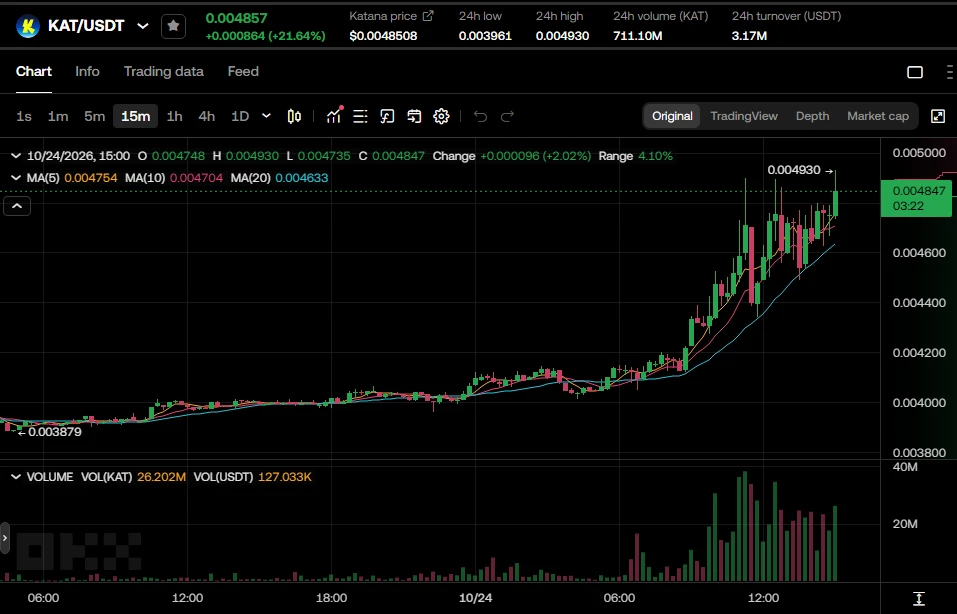
Task: Collapse the VOLUME indicator chevron
Action: point(16,477)
